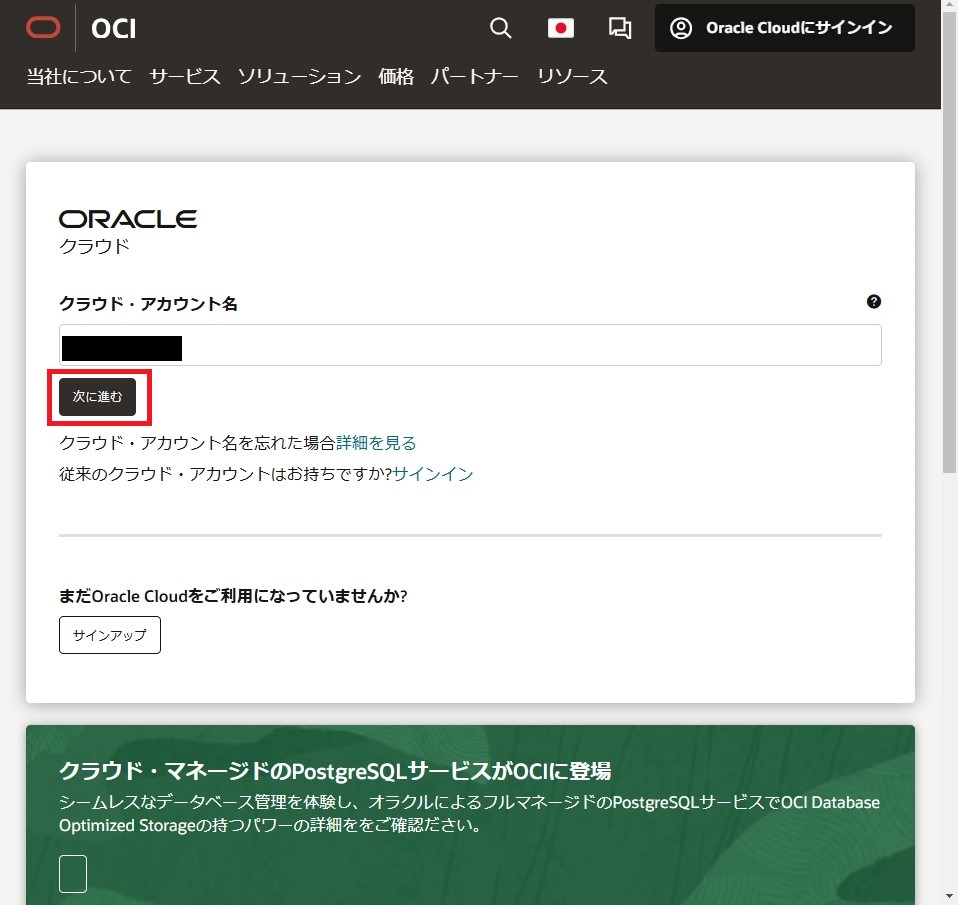The image size is (958, 905).
Task: Open the リソース menu
Action: 571,75
